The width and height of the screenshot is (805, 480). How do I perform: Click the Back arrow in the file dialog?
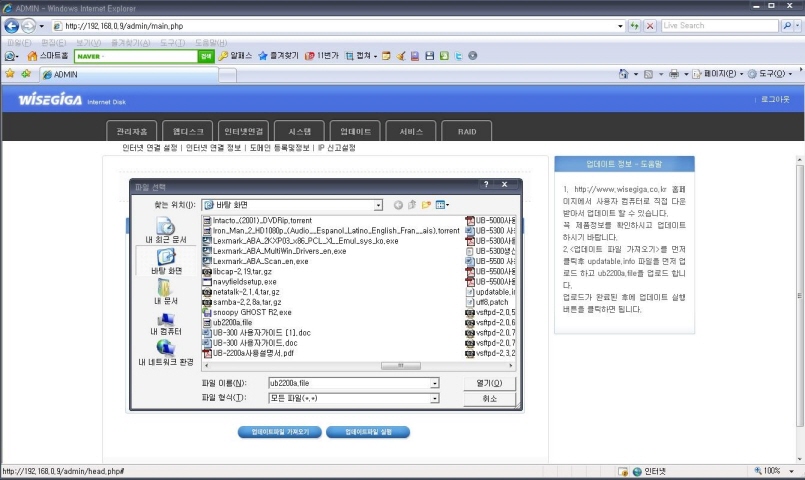coord(398,205)
